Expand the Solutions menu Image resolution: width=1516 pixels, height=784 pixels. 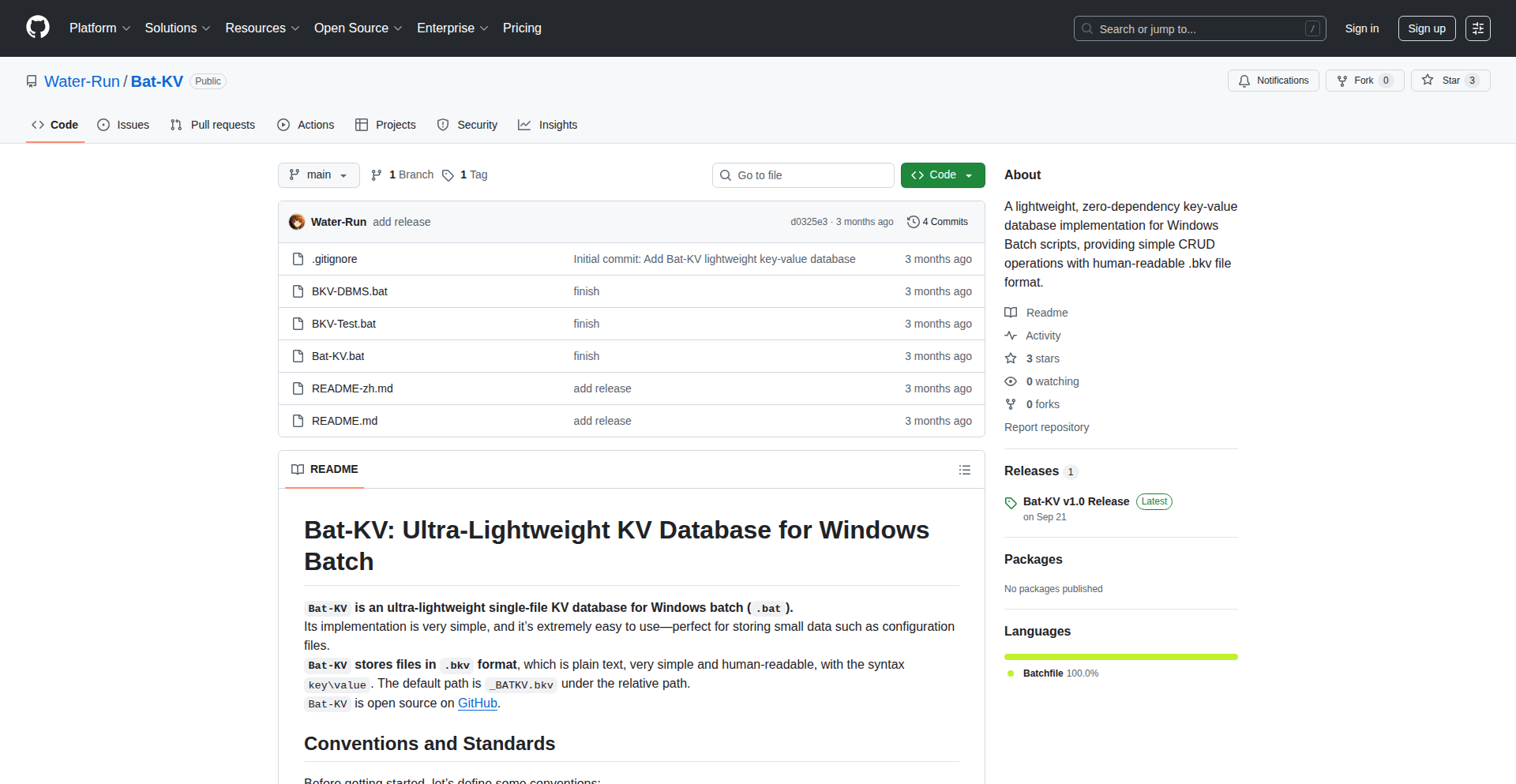click(178, 28)
